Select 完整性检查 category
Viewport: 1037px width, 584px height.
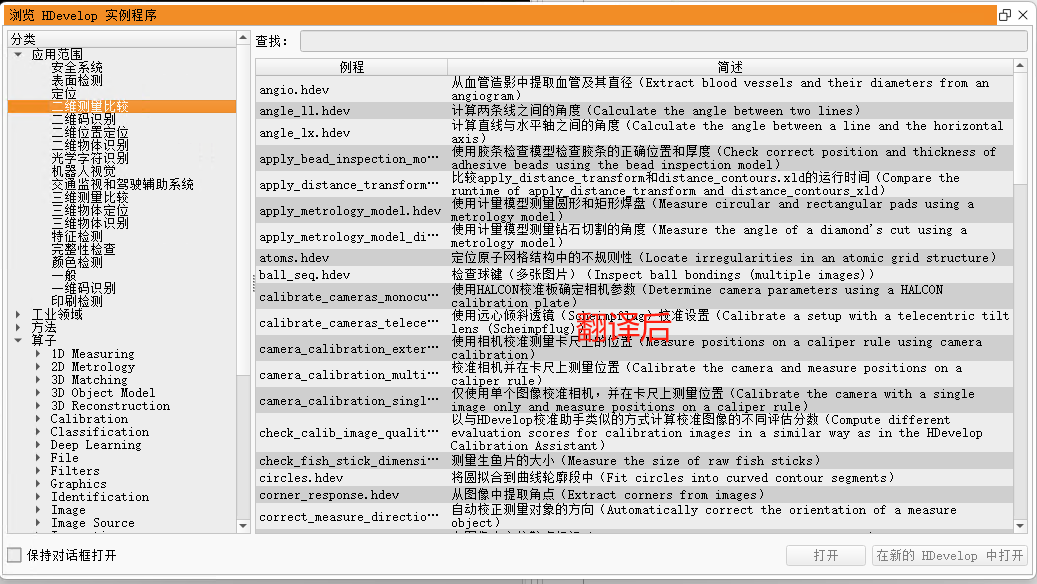click(83, 249)
